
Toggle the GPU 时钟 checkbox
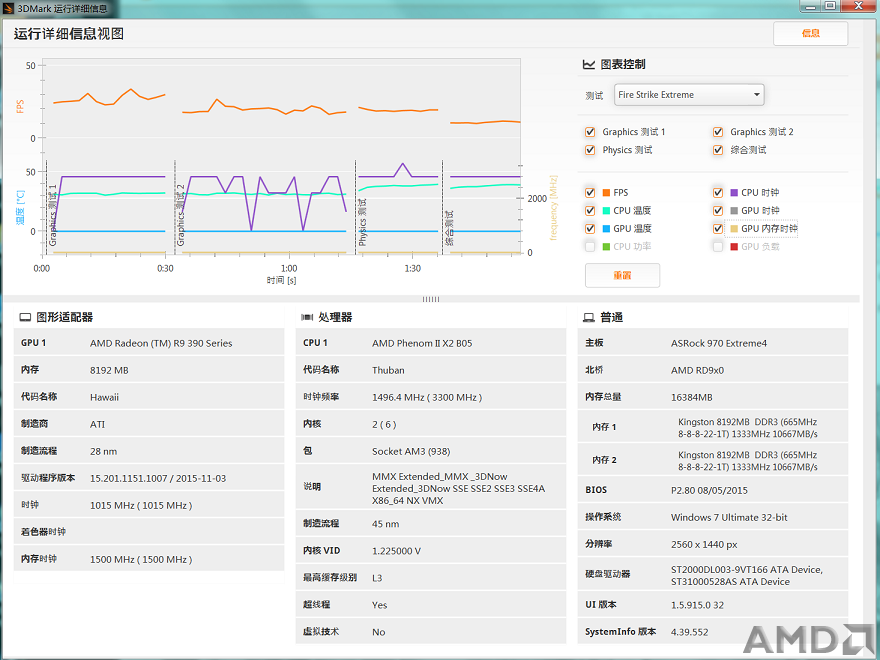pyautogui.click(x=718, y=210)
